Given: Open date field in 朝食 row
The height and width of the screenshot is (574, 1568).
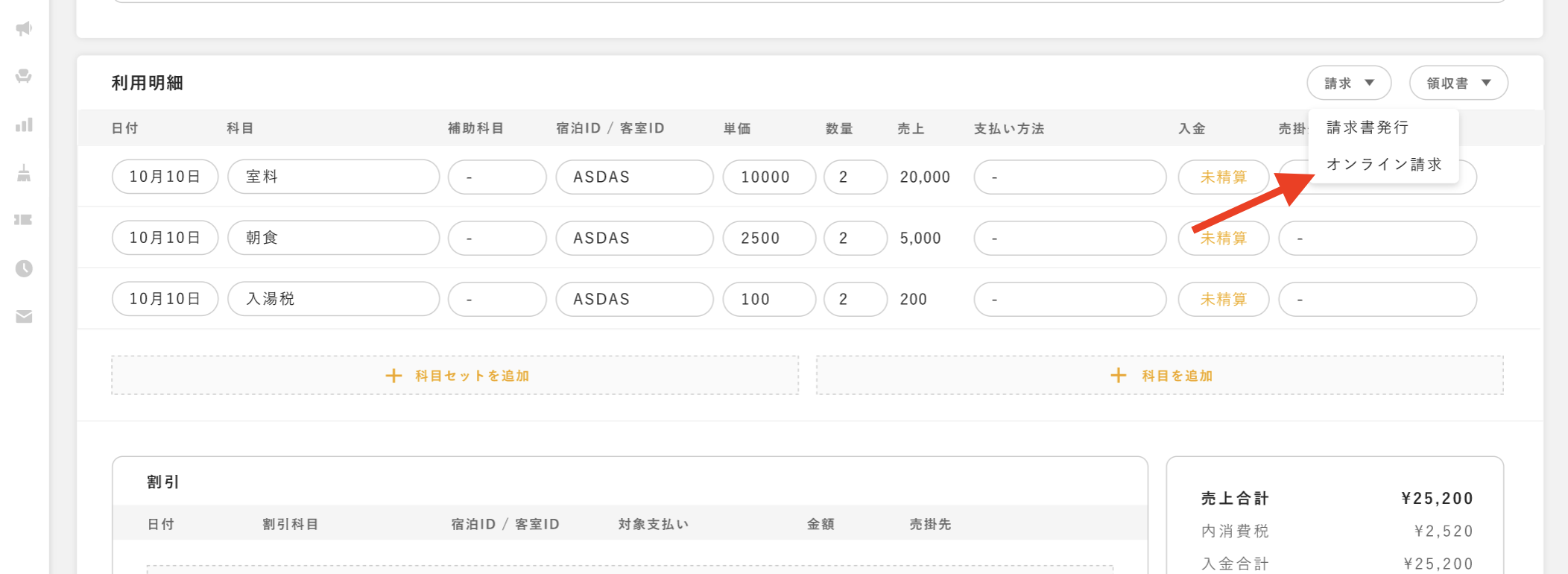Looking at the screenshot, I should (x=165, y=238).
